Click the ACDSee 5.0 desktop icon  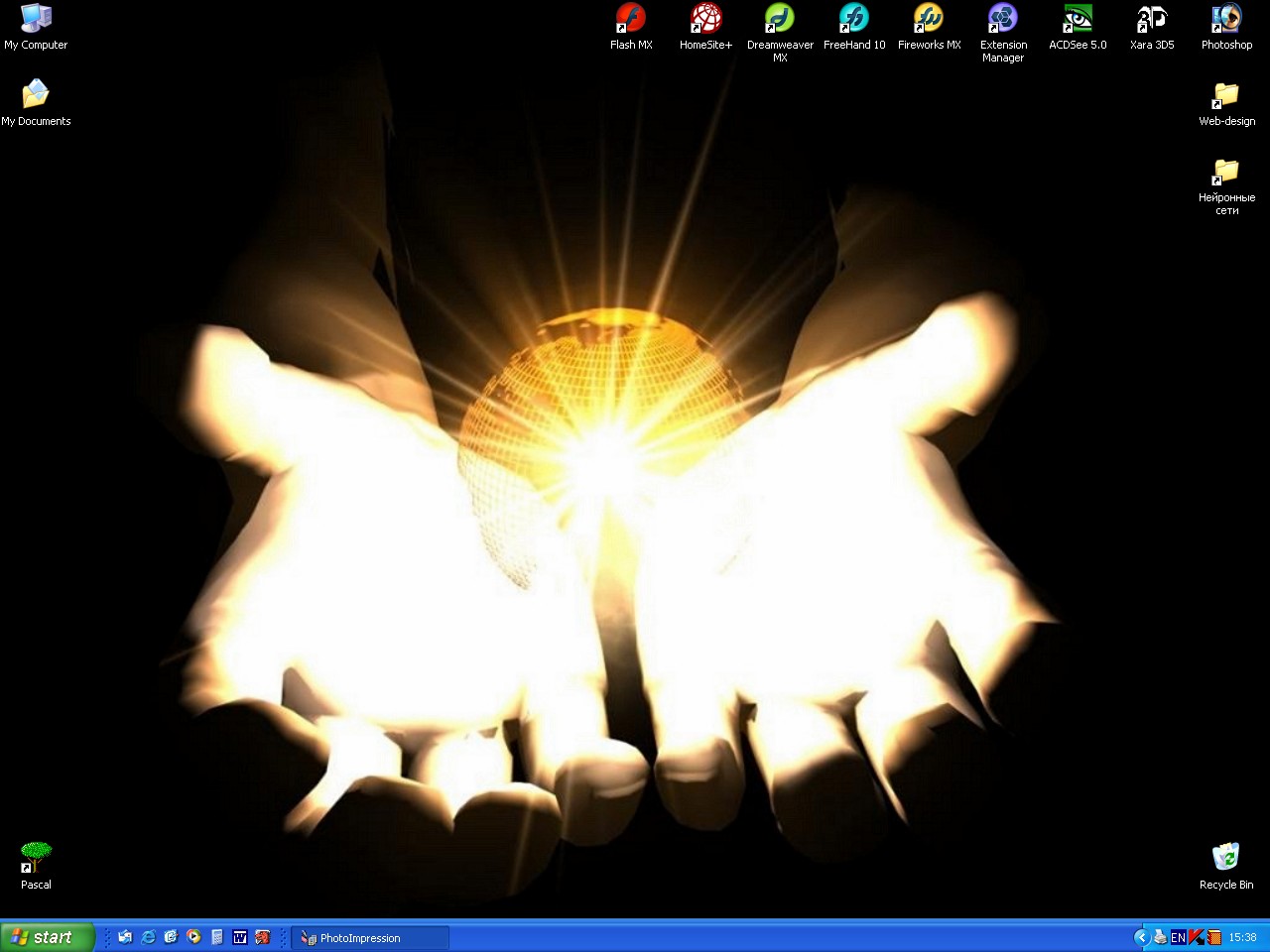point(1078,19)
